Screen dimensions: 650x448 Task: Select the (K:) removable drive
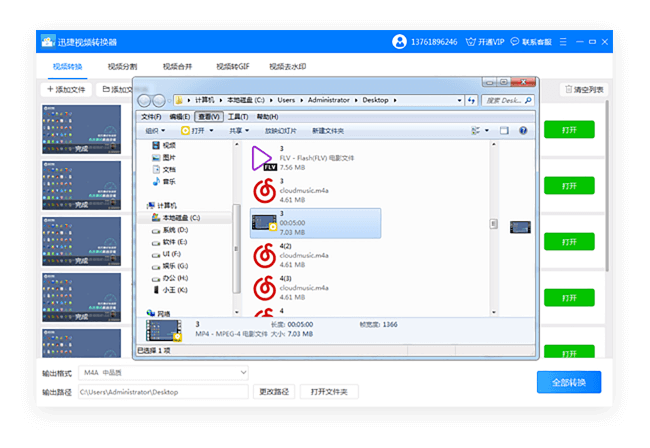click(170, 290)
